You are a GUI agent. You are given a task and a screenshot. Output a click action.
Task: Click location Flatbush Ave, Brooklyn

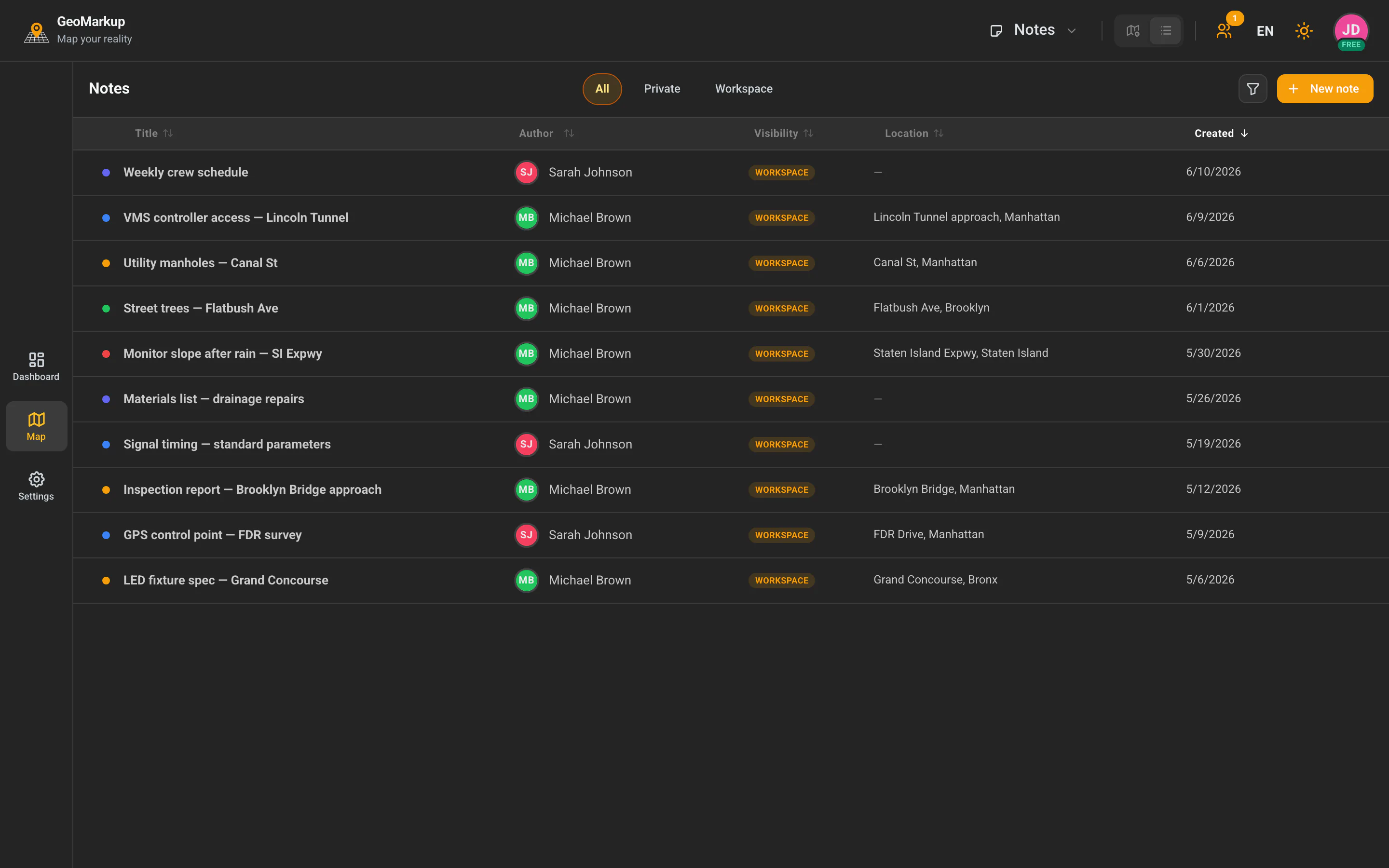point(931,308)
